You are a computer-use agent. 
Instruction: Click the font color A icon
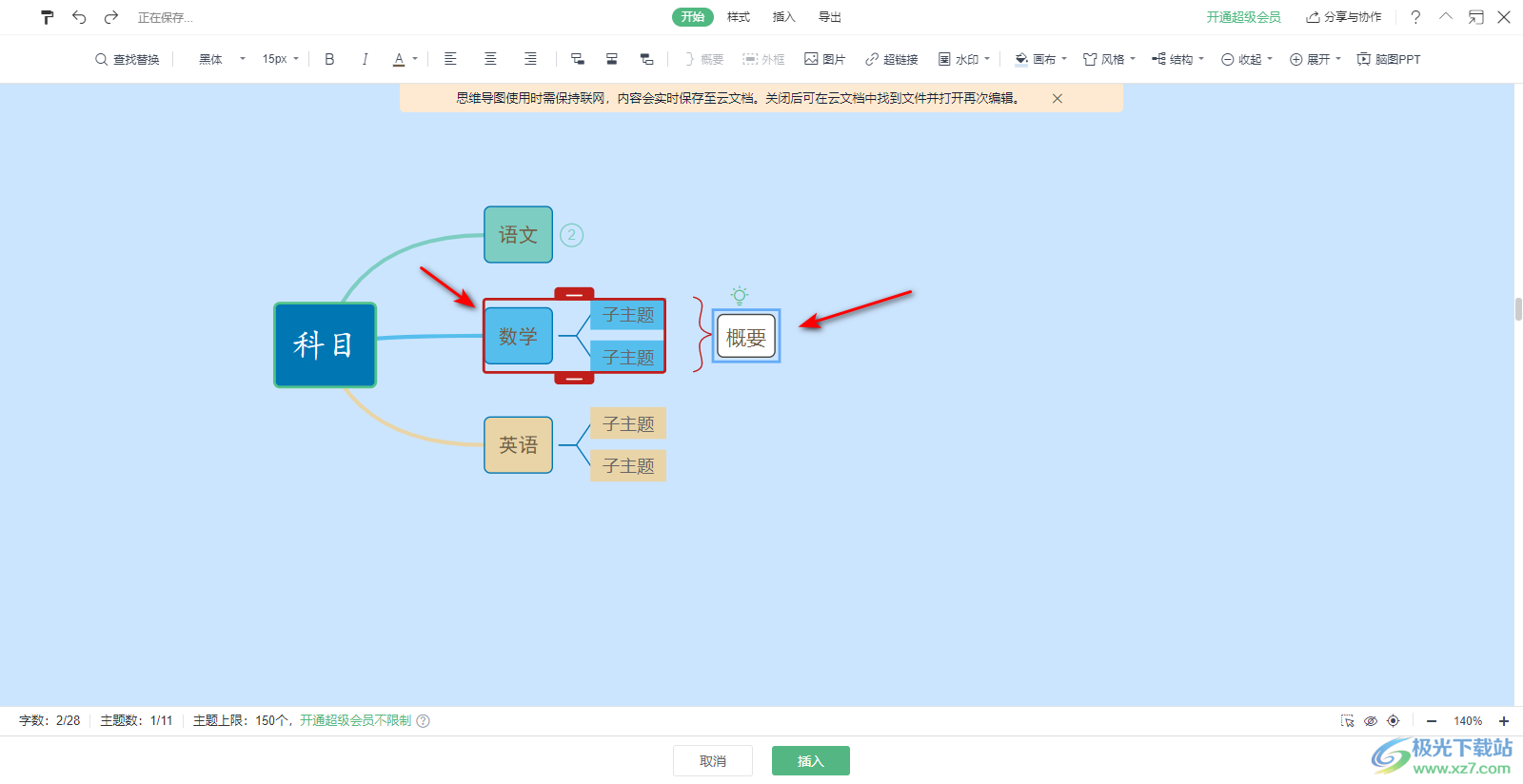tap(399, 59)
